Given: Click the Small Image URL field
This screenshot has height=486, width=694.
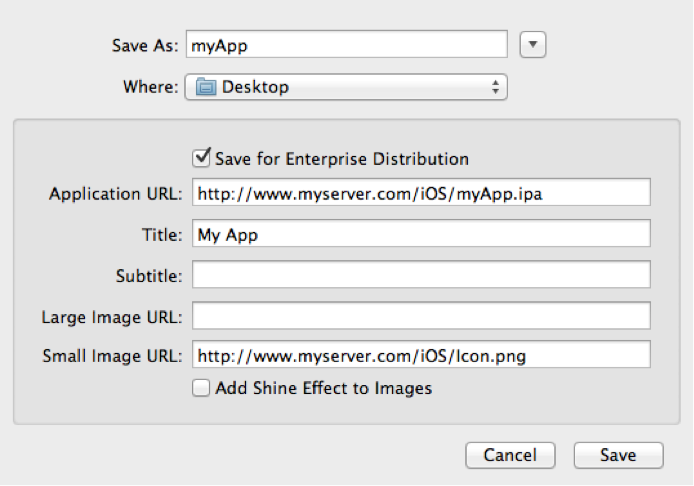Looking at the screenshot, I should [x=420, y=355].
